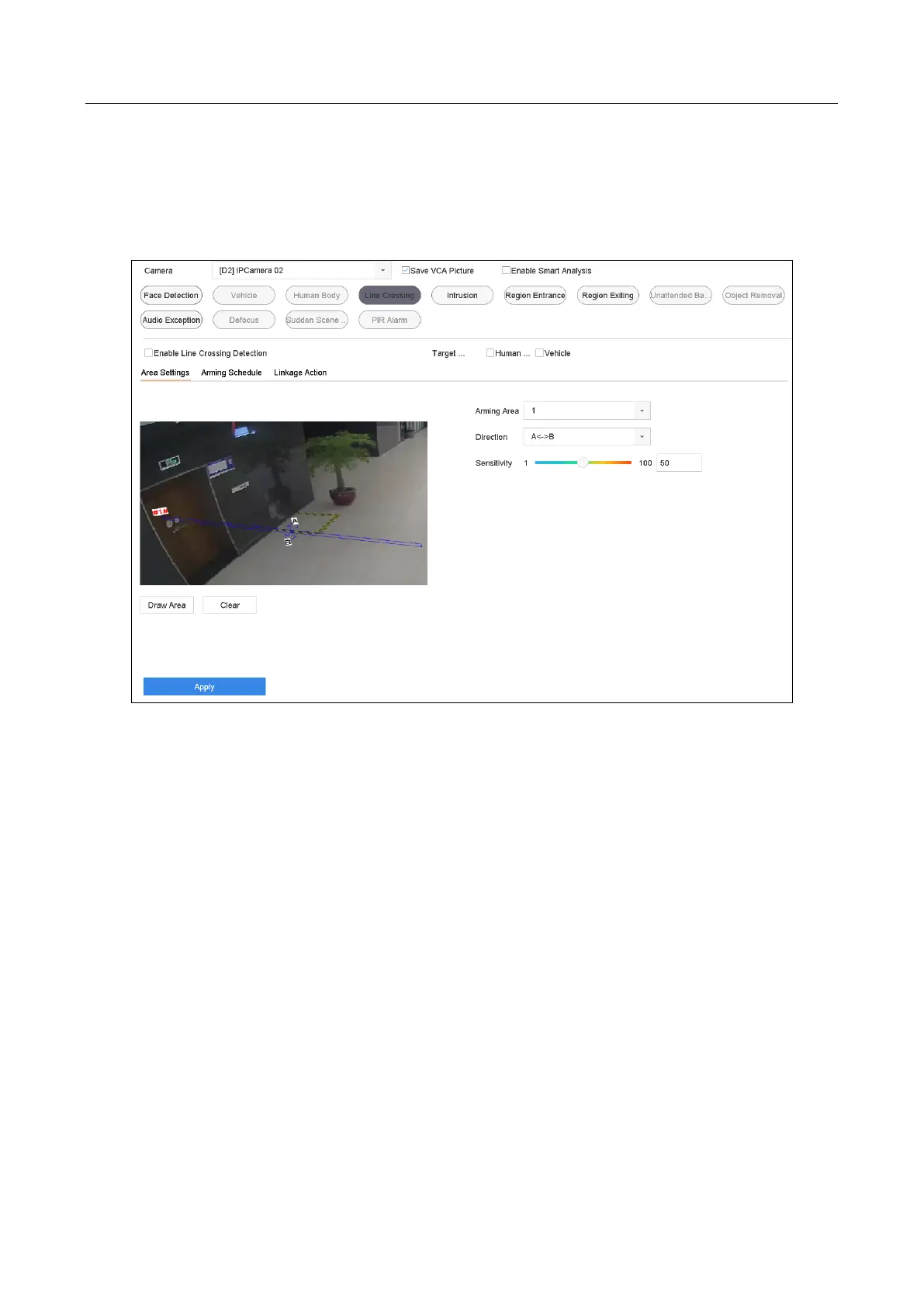The height and width of the screenshot is (1307, 924).
Task: Select the Intrusion event type
Action: [x=462, y=296]
